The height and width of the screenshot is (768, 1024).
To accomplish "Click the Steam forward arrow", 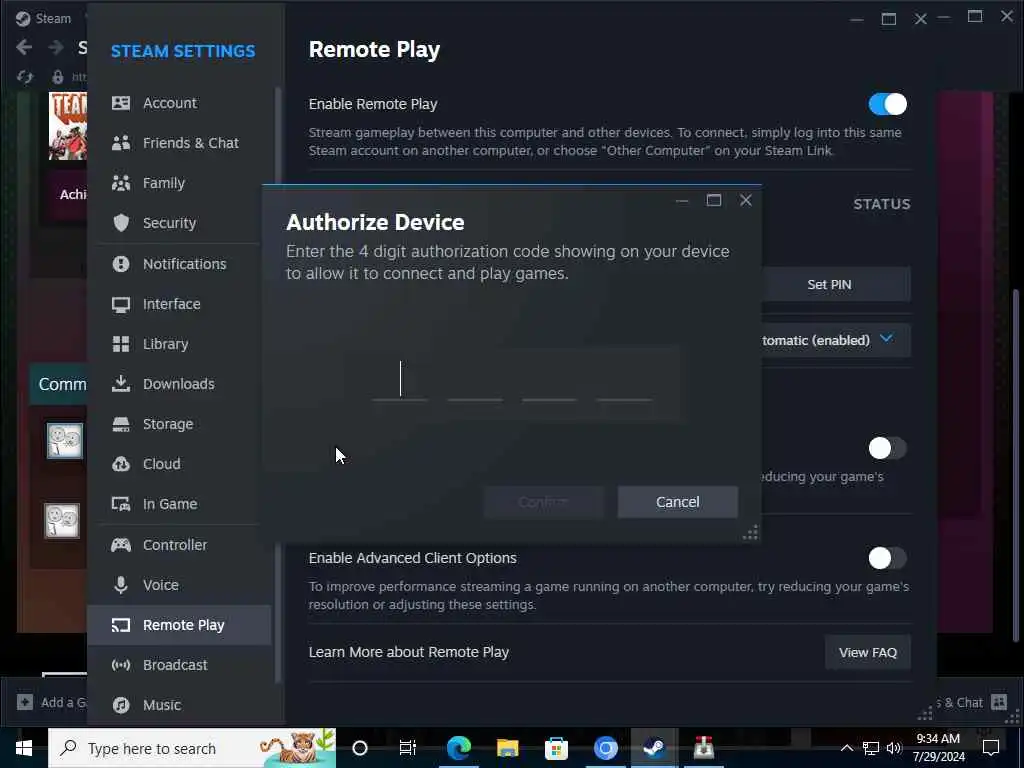I will 56,47.
